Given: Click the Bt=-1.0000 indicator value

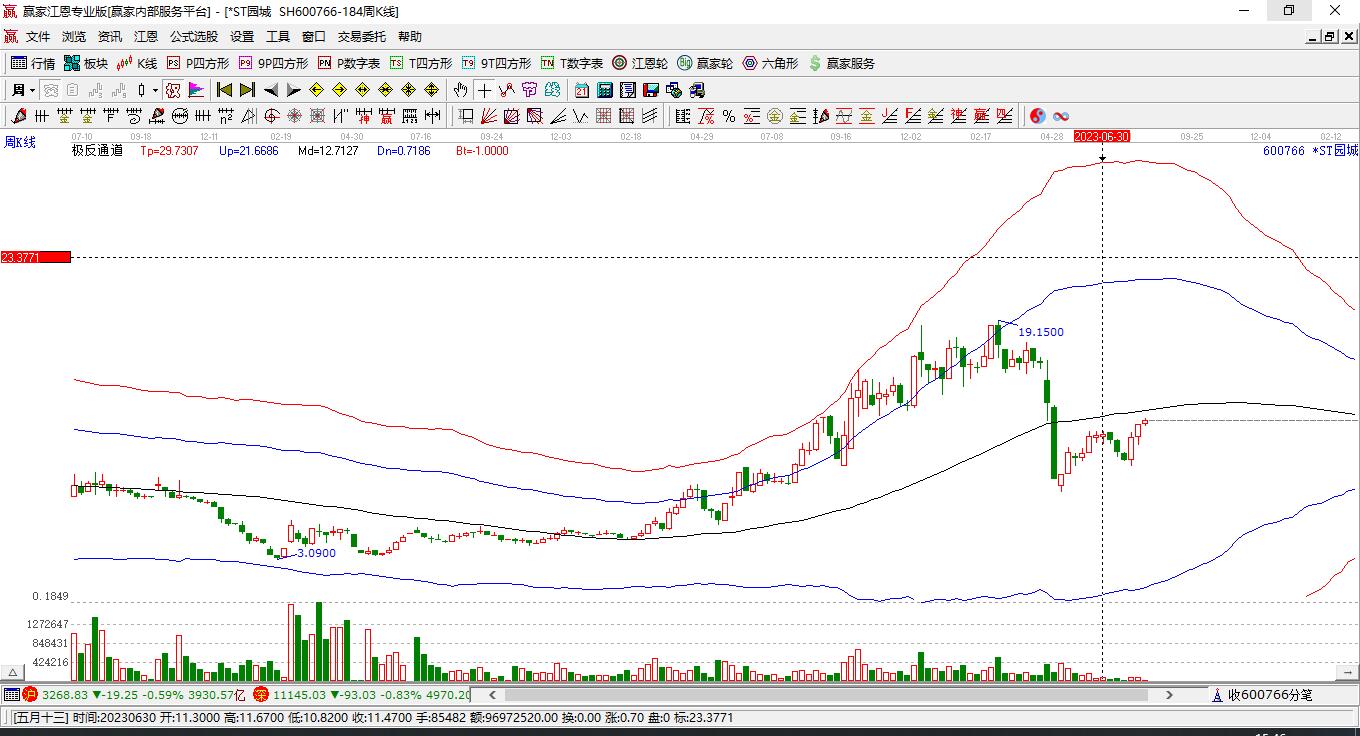Looking at the screenshot, I should click(482, 151).
